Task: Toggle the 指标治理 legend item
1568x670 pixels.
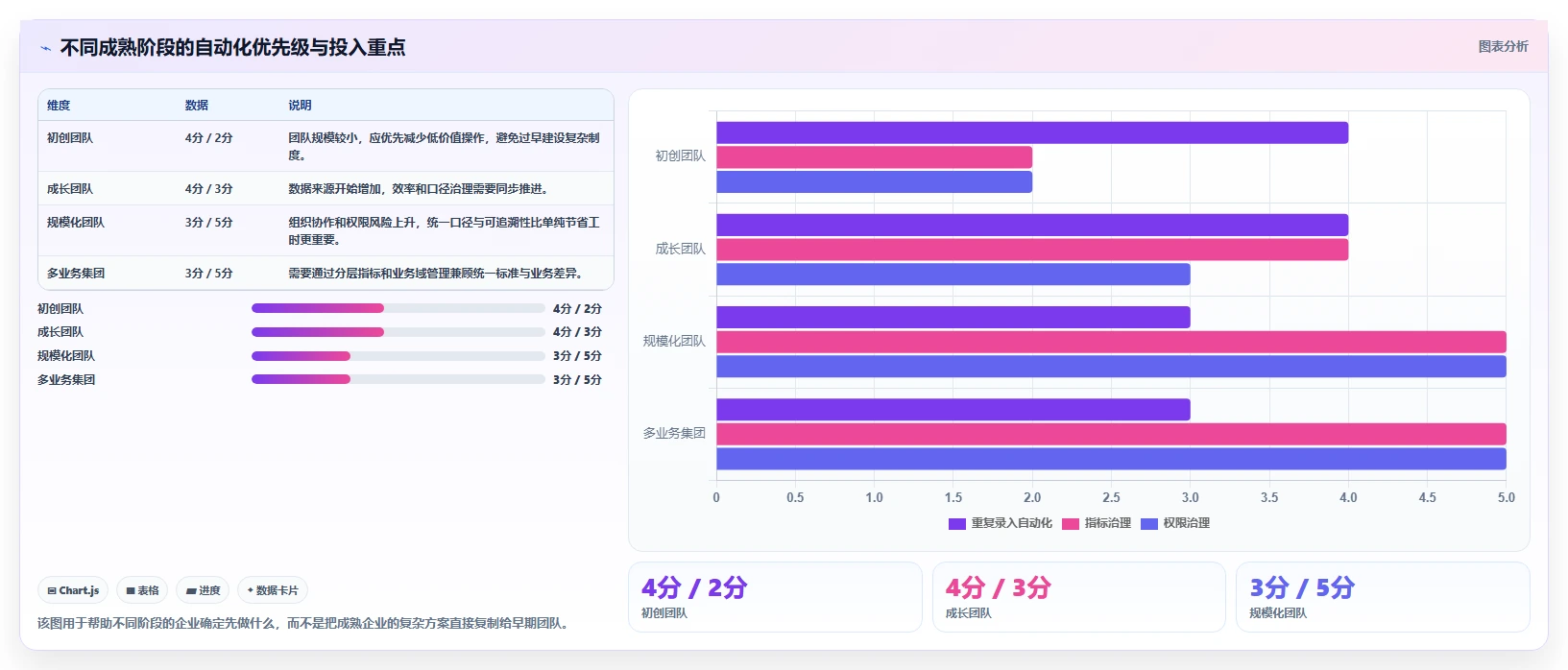Action: point(1096,523)
